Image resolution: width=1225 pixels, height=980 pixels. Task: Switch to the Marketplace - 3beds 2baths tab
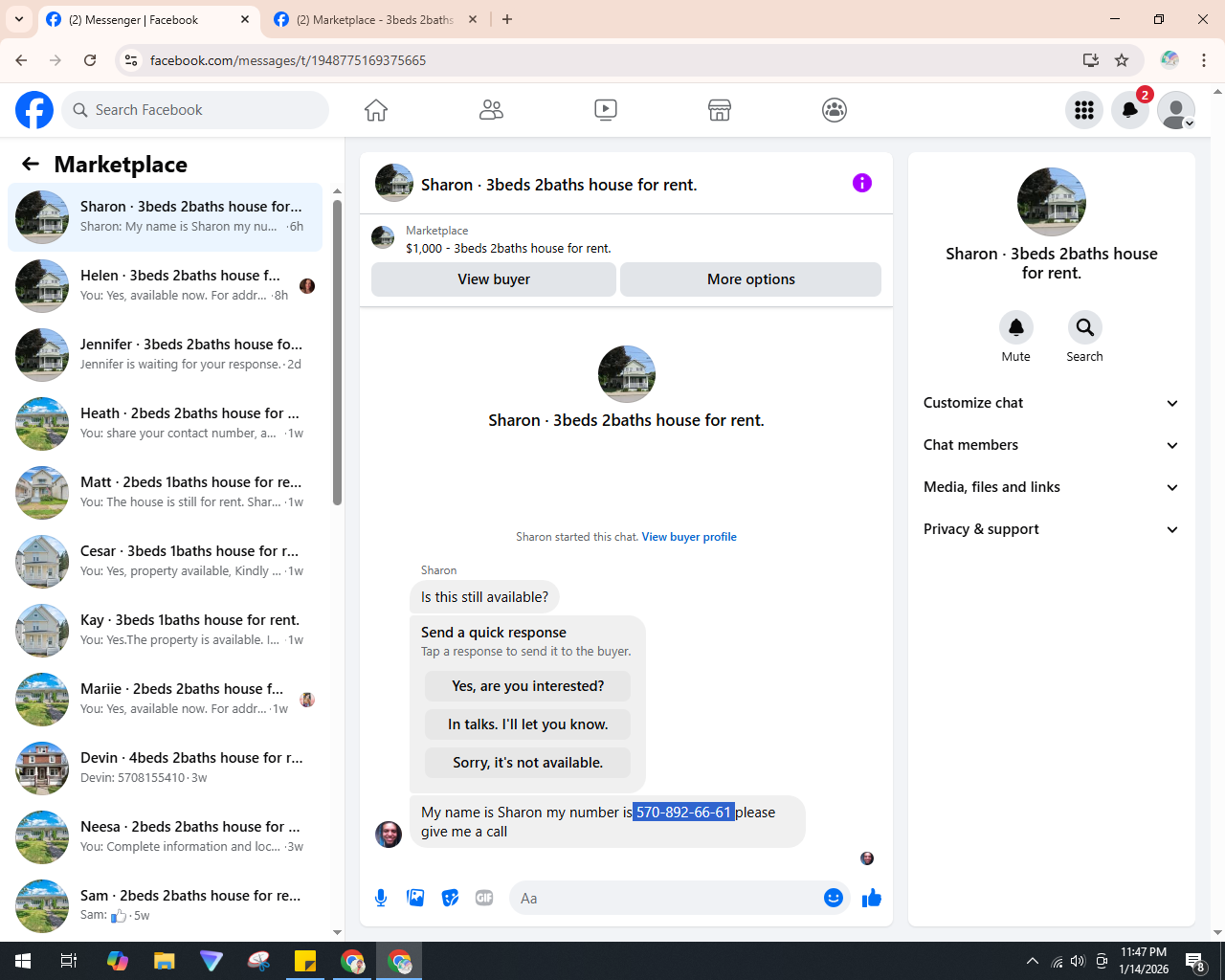pyautogui.click(x=375, y=19)
